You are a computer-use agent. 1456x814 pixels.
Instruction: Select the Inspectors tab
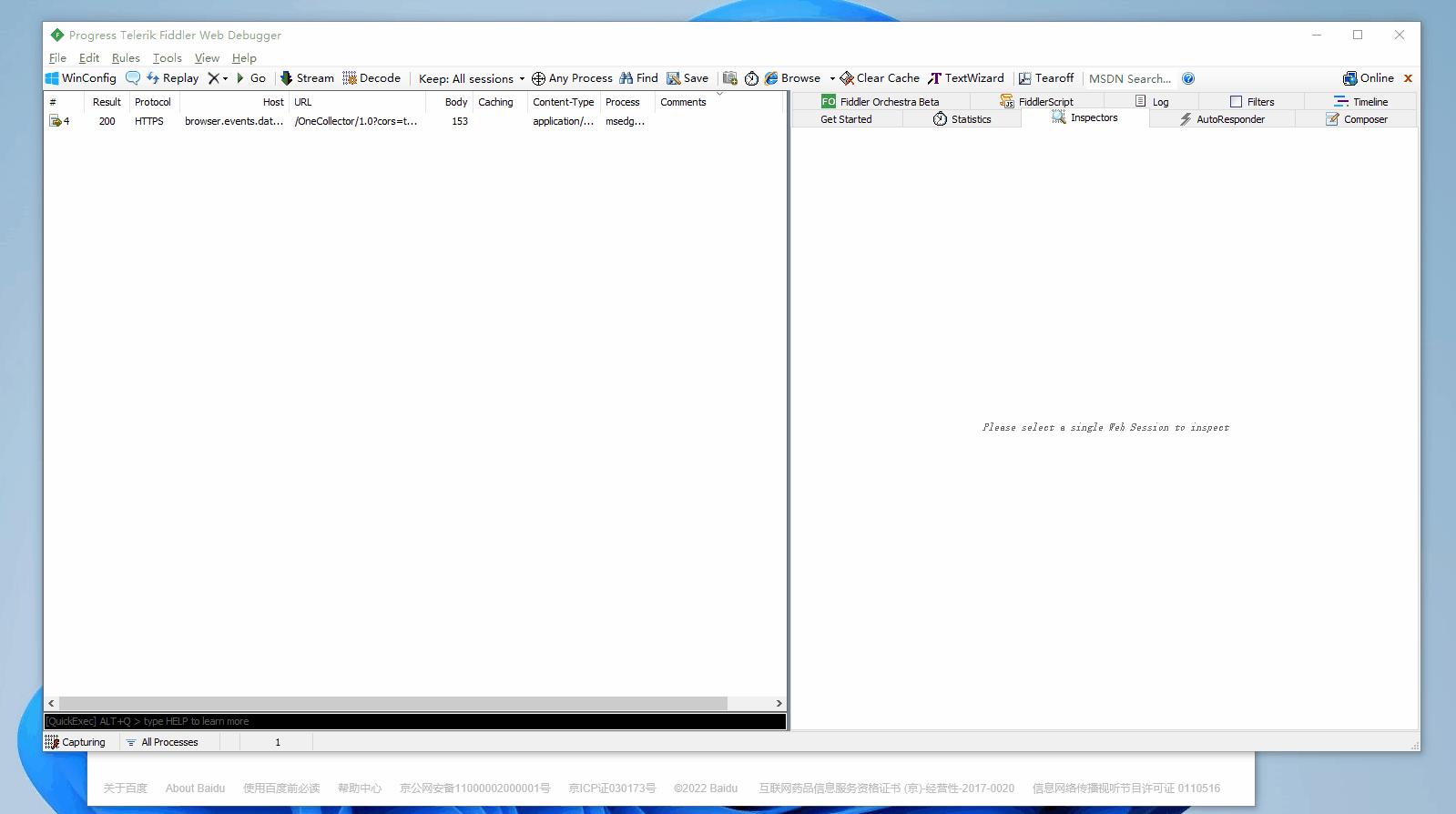tap(1085, 118)
